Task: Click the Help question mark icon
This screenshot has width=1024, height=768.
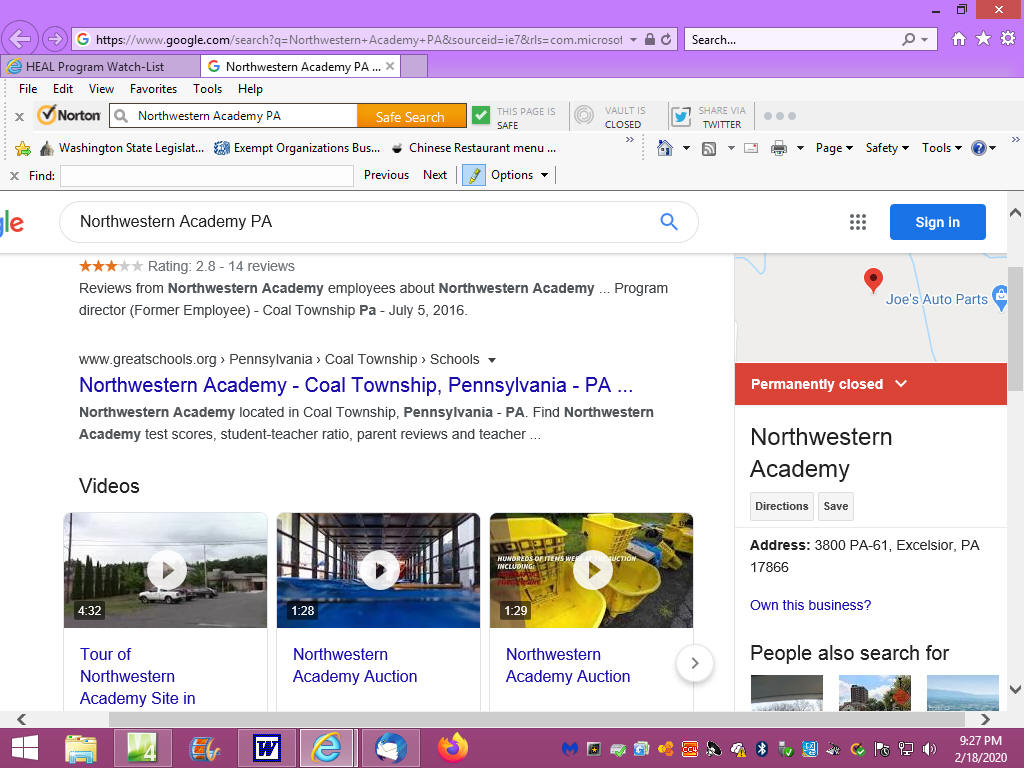Action: point(978,148)
